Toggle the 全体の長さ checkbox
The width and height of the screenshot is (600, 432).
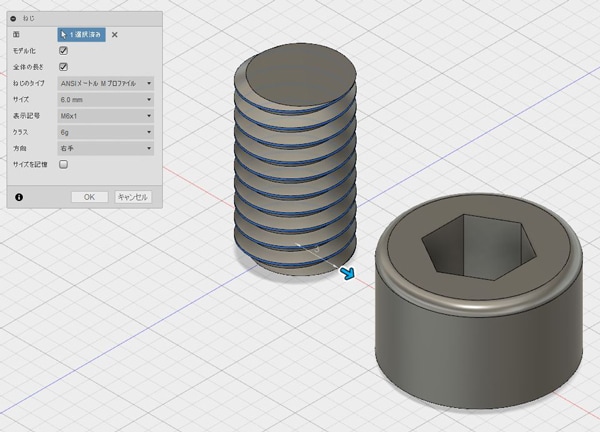[x=64, y=67]
